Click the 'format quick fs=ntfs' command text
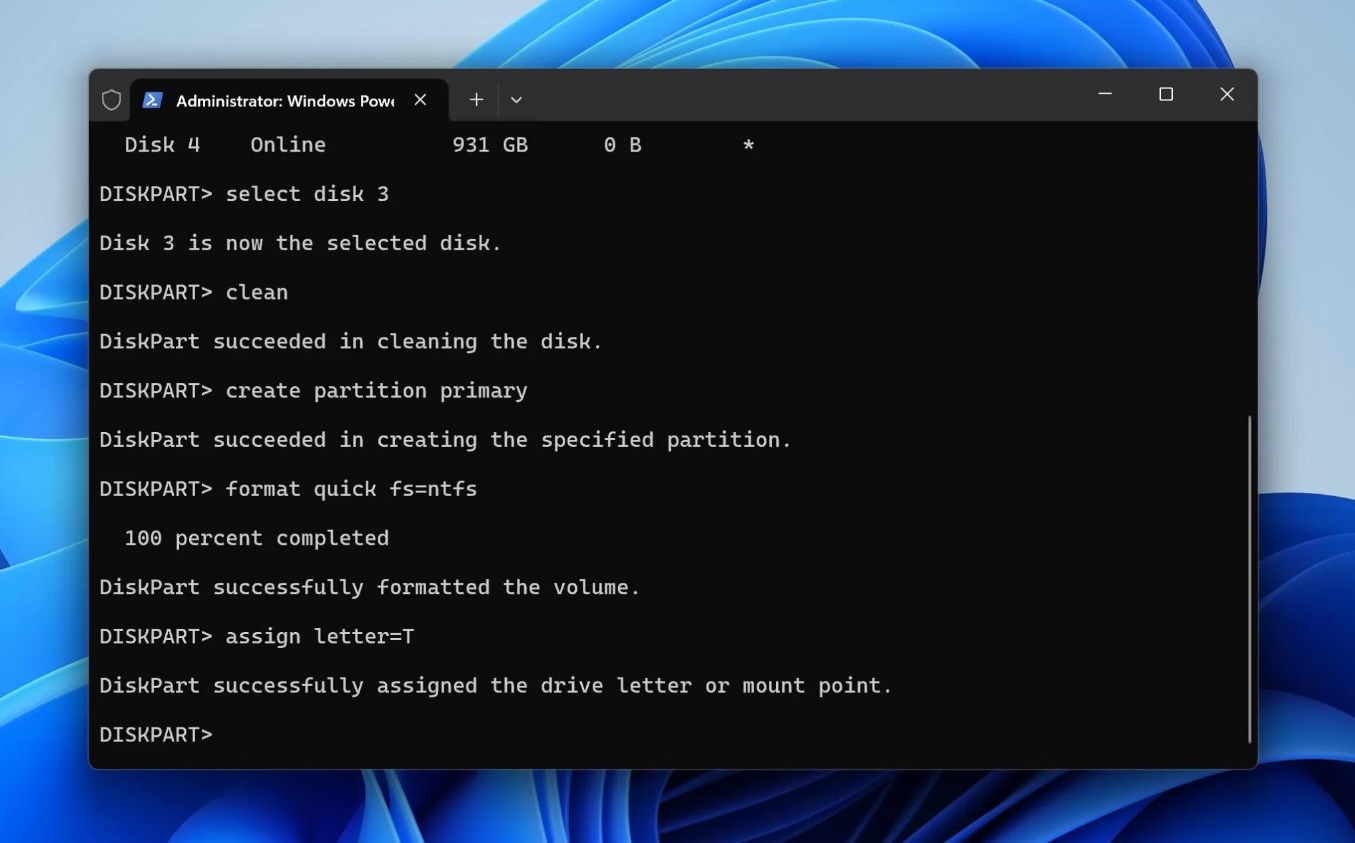Viewport: 1355px width, 843px height. pyautogui.click(x=351, y=489)
